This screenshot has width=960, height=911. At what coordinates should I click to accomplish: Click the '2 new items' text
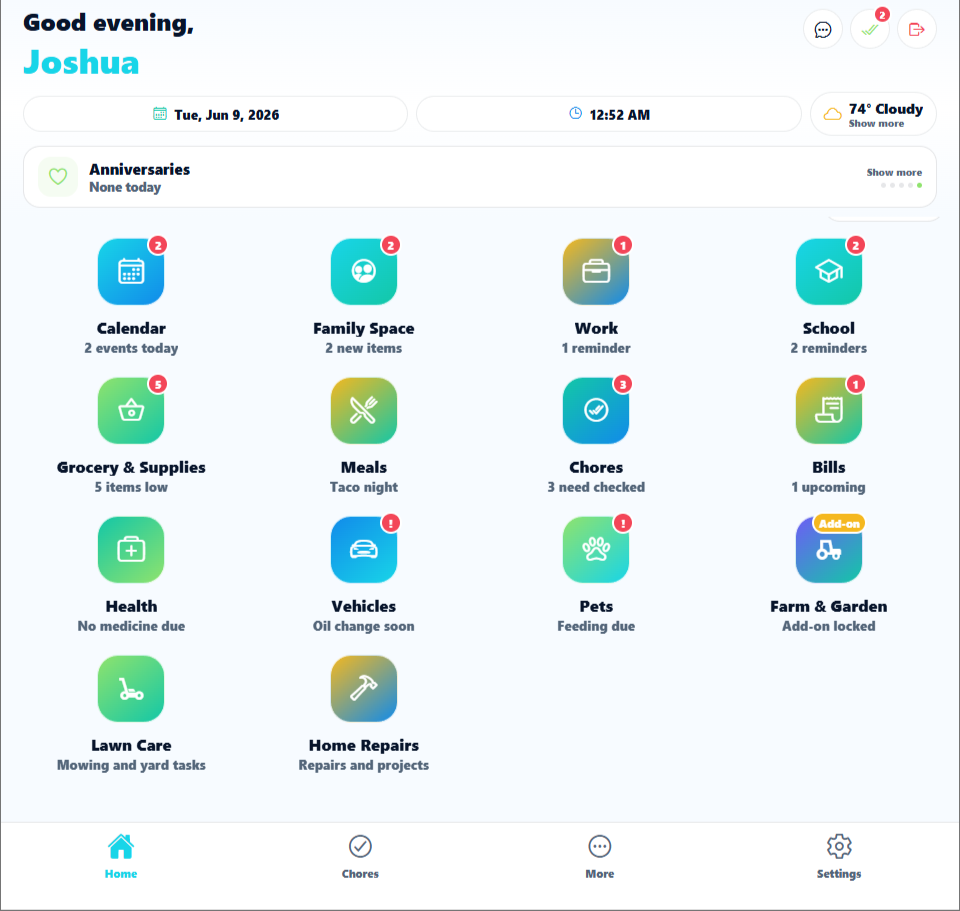(x=364, y=348)
